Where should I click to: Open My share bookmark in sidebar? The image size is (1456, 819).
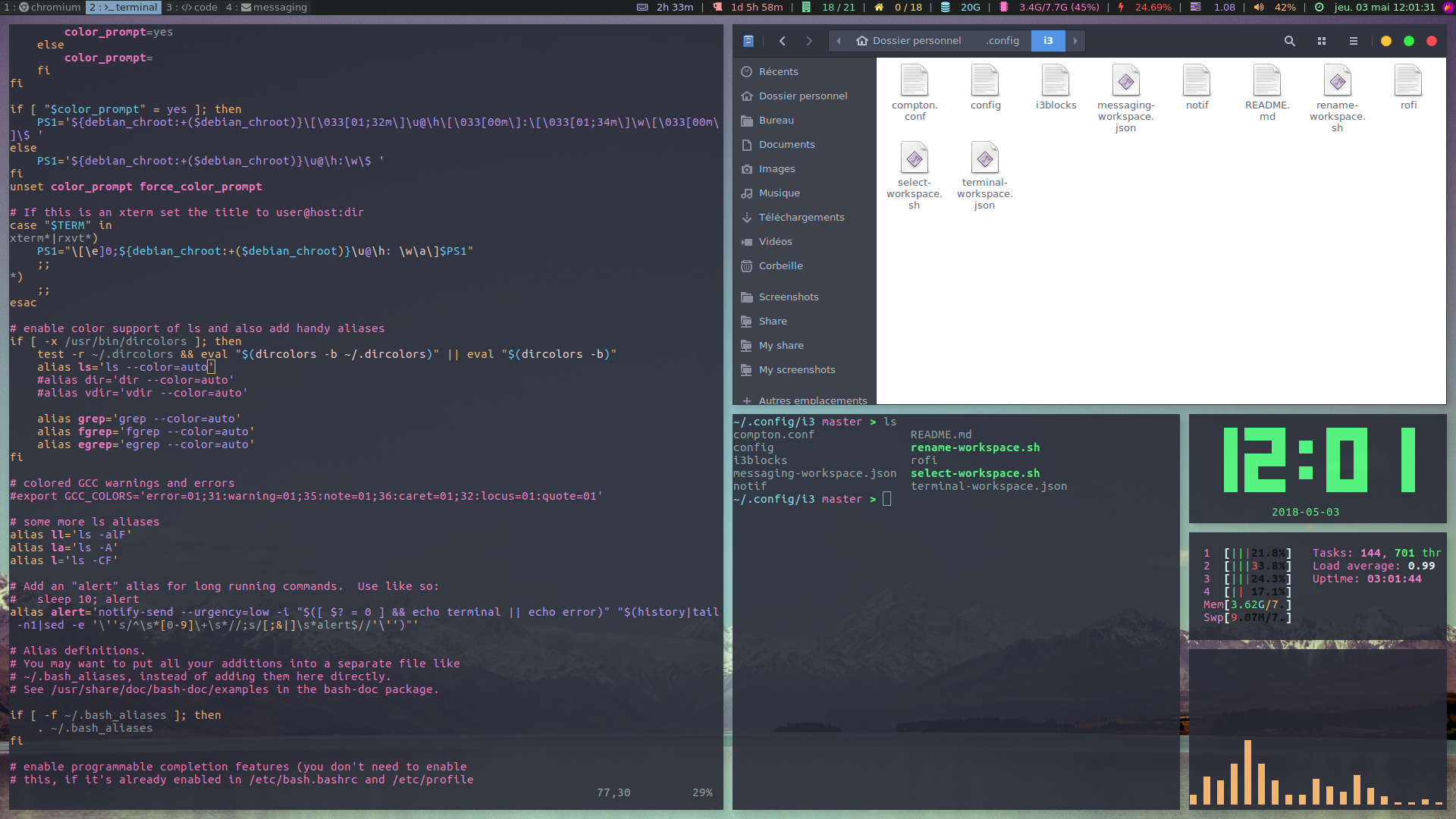tap(805, 345)
